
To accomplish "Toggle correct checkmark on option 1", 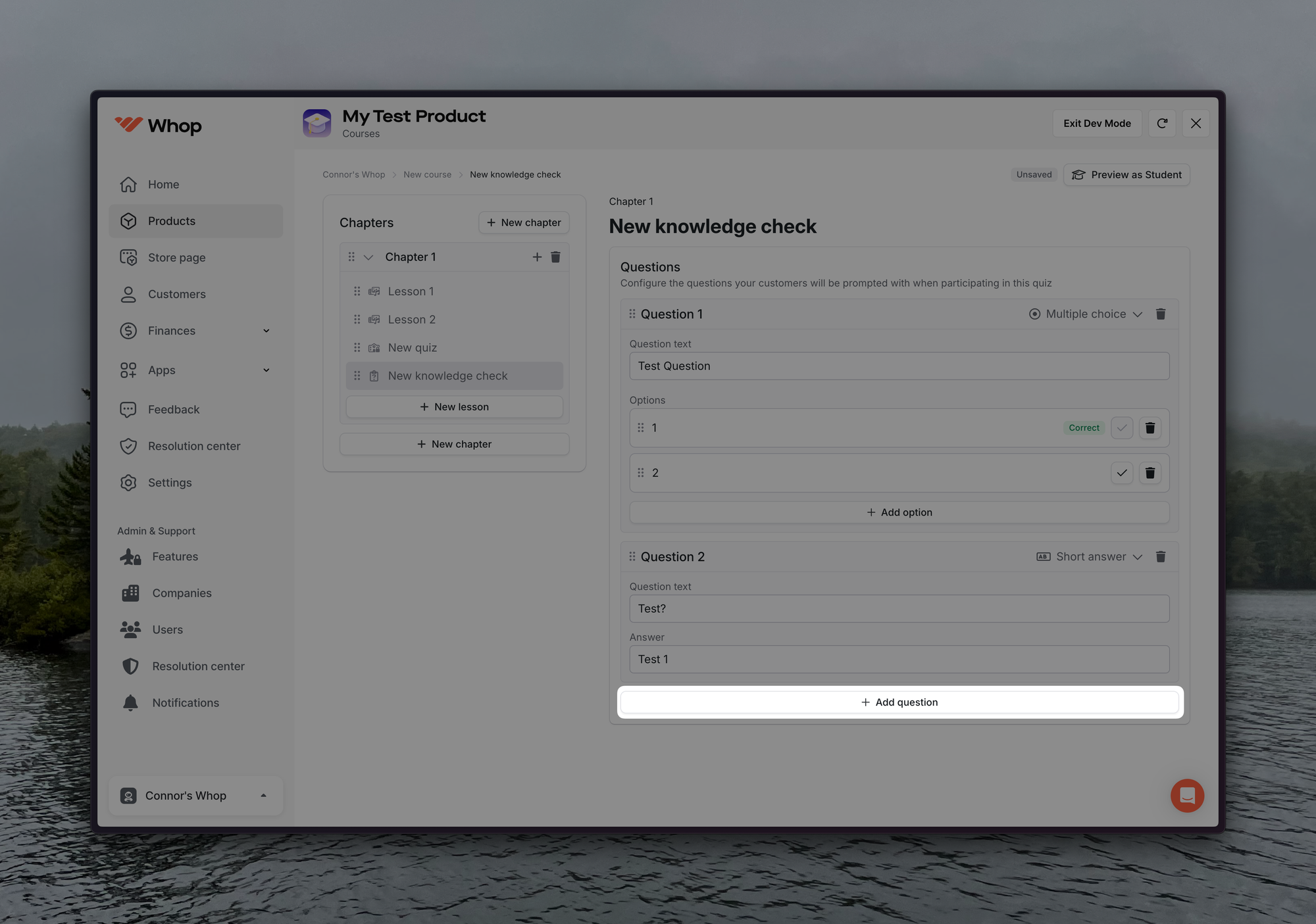I will tap(1122, 428).
